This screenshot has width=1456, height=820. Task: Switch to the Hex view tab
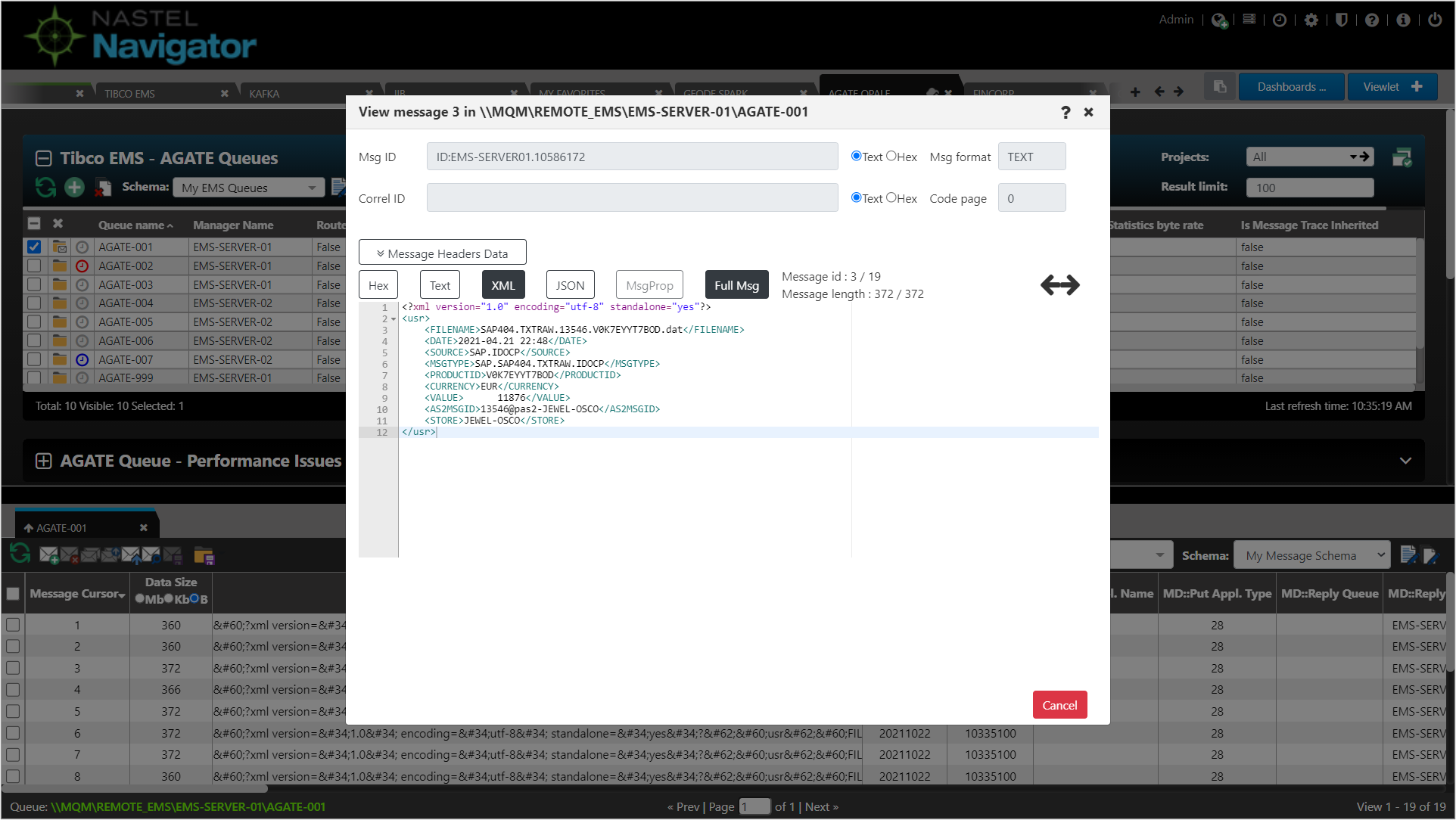point(378,285)
